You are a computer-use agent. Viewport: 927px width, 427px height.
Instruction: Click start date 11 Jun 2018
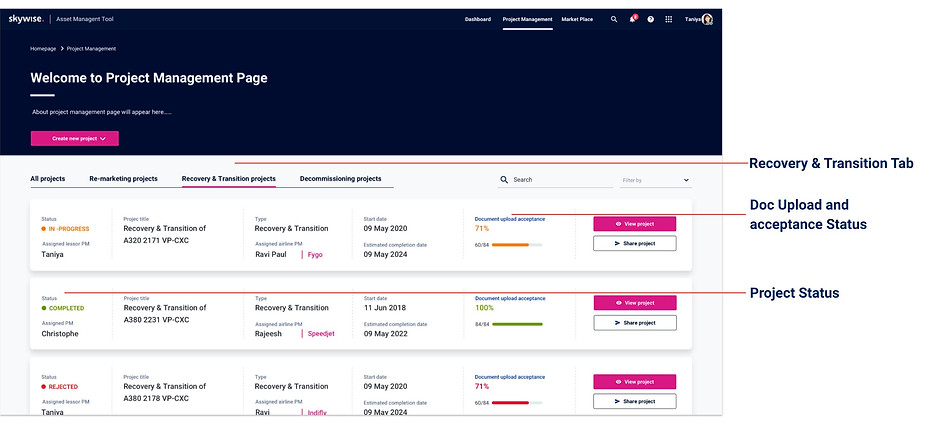(x=385, y=308)
